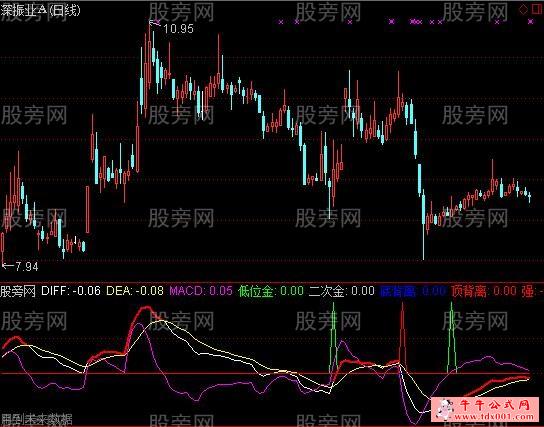The height and width of the screenshot is (427, 544).
Task: Click the indicator name 股旁网 before DIFF
Action: (18, 291)
